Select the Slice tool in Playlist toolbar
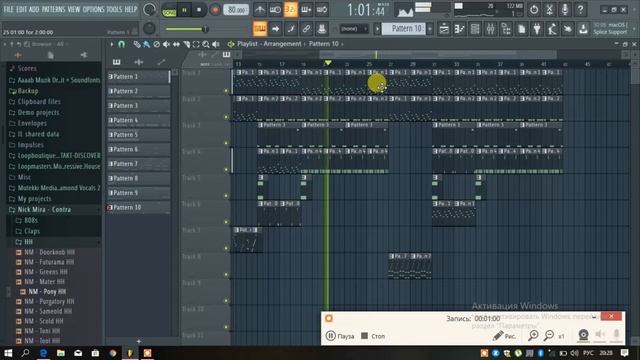Viewport: 640px width, 360px height. 186,44
